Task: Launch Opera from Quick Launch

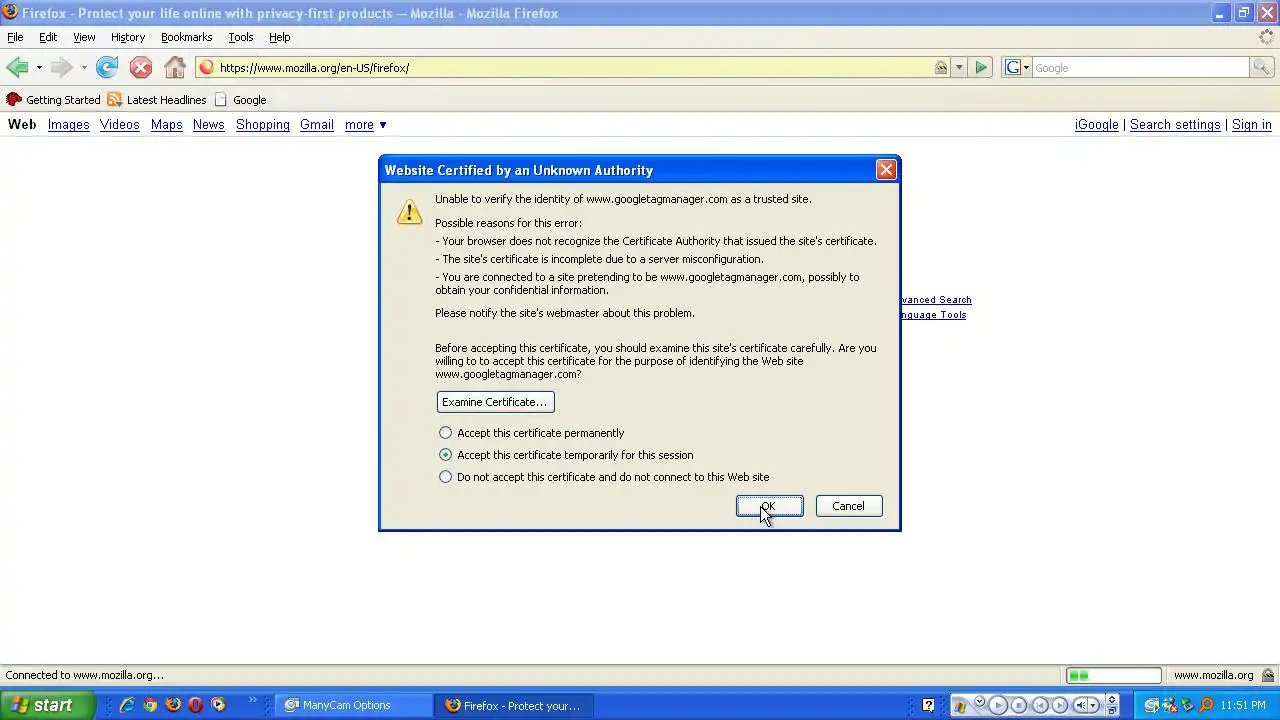Action: coord(195,705)
